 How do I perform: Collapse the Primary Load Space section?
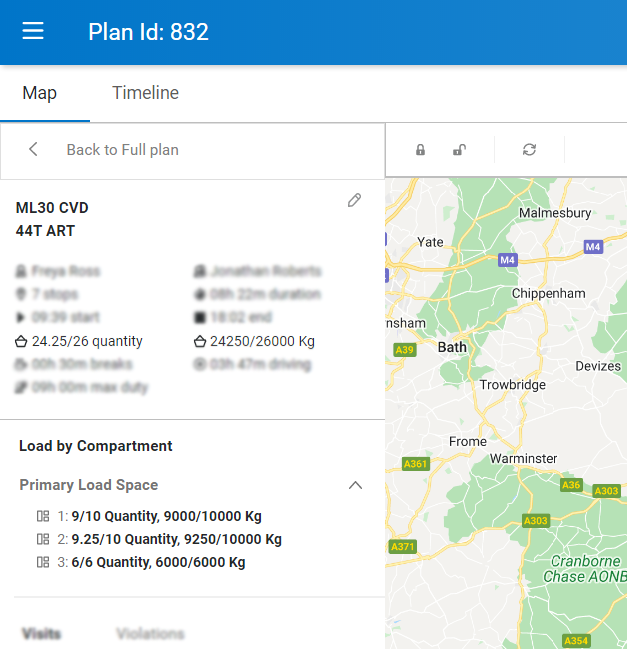[x=355, y=485]
